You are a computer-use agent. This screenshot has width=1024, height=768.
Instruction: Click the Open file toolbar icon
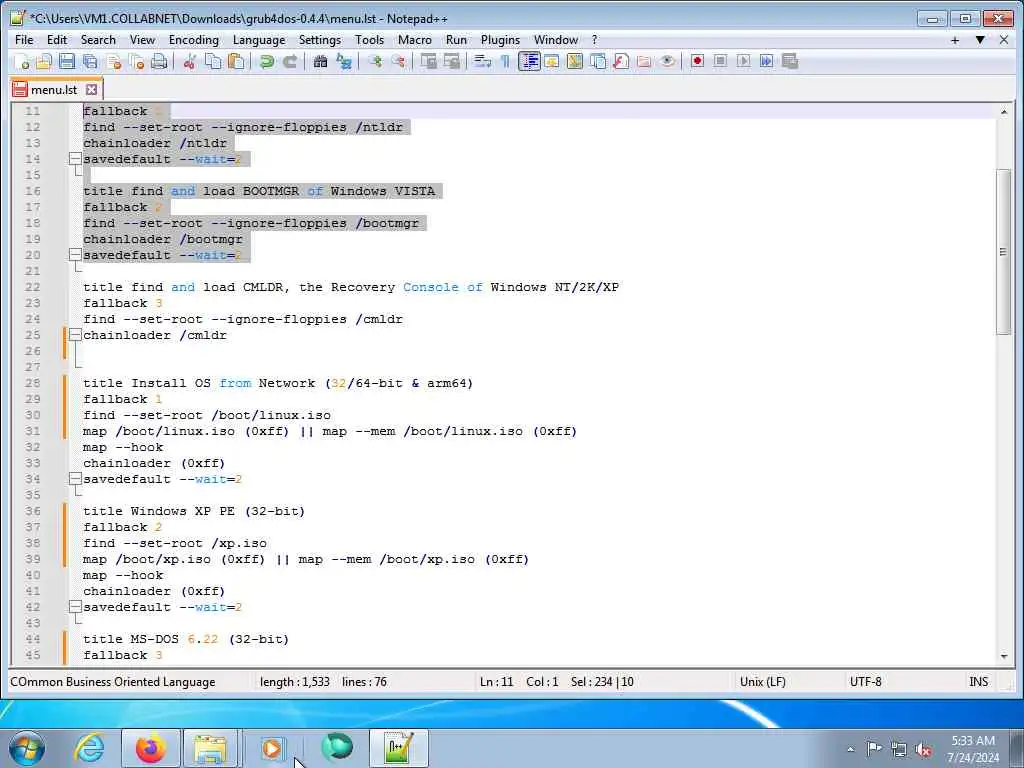click(44, 61)
